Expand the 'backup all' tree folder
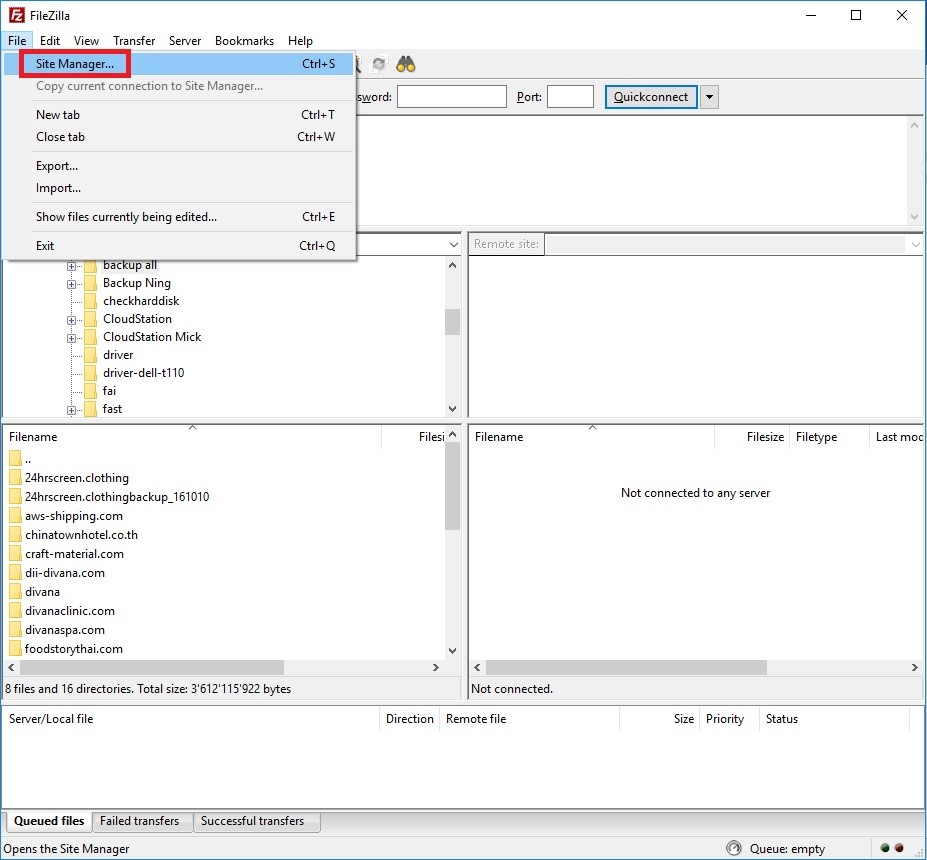Screen dimensions: 927x860 pyautogui.click(x=72, y=266)
